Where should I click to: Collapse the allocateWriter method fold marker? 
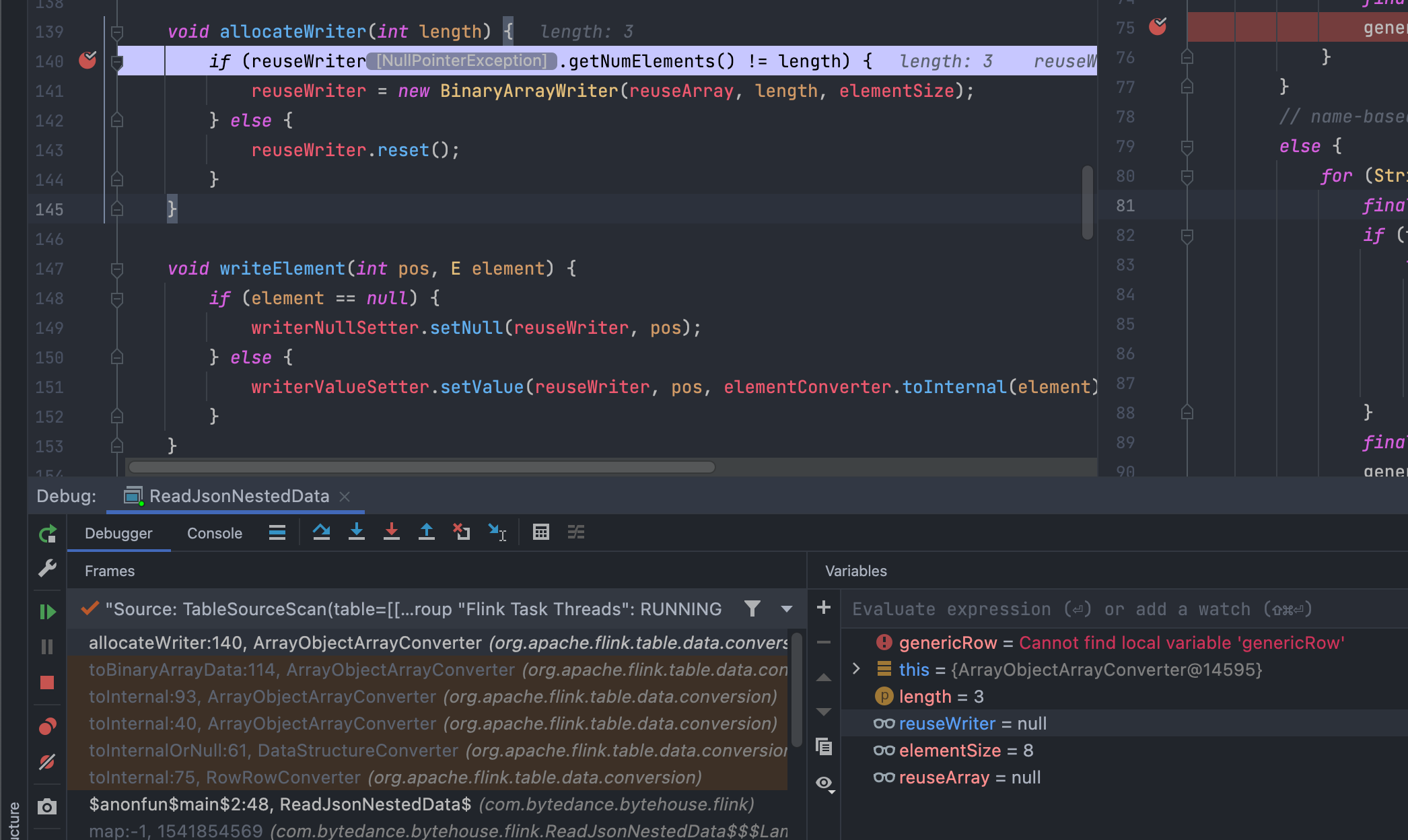tap(116, 32)
